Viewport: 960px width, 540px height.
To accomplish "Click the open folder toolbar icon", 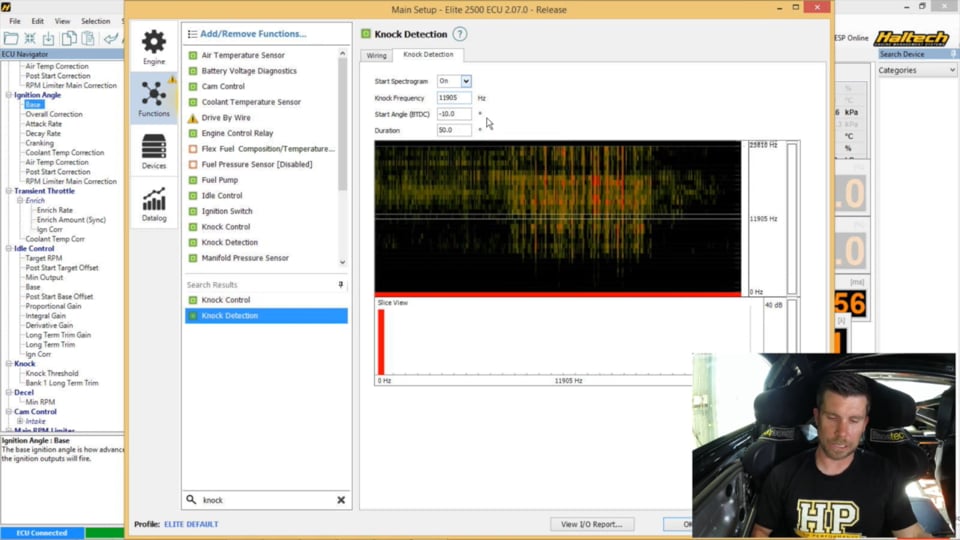I will pyautogui.click(x=11, y=39).
